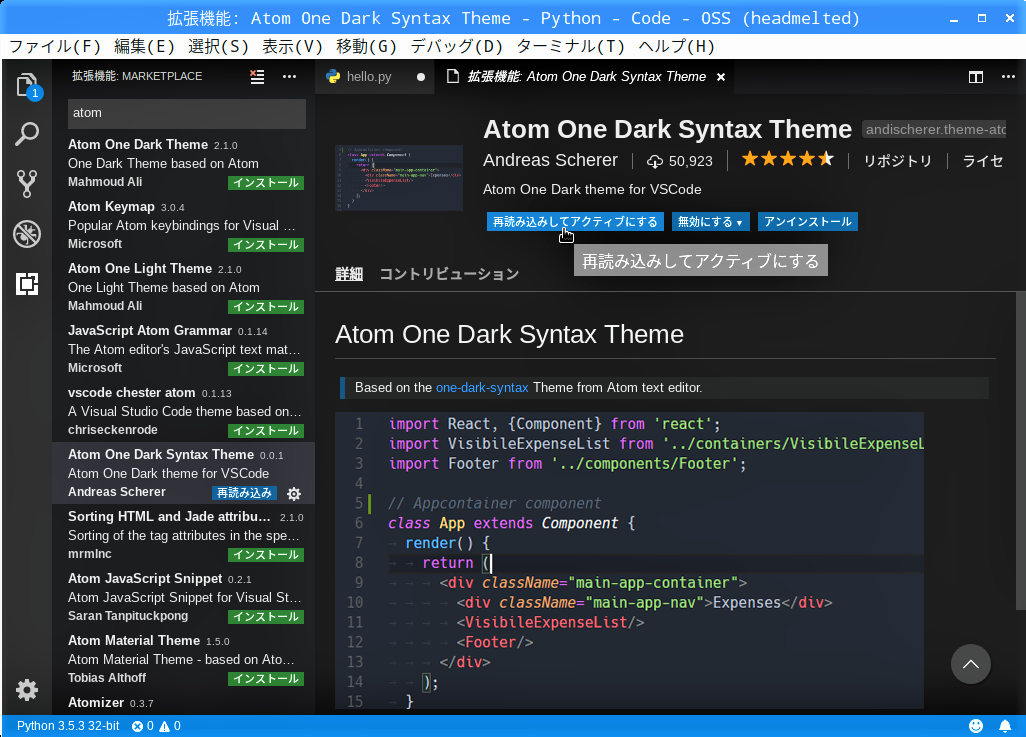Open the Source Control view icon

pyautogui.click(x=27, y=184)
